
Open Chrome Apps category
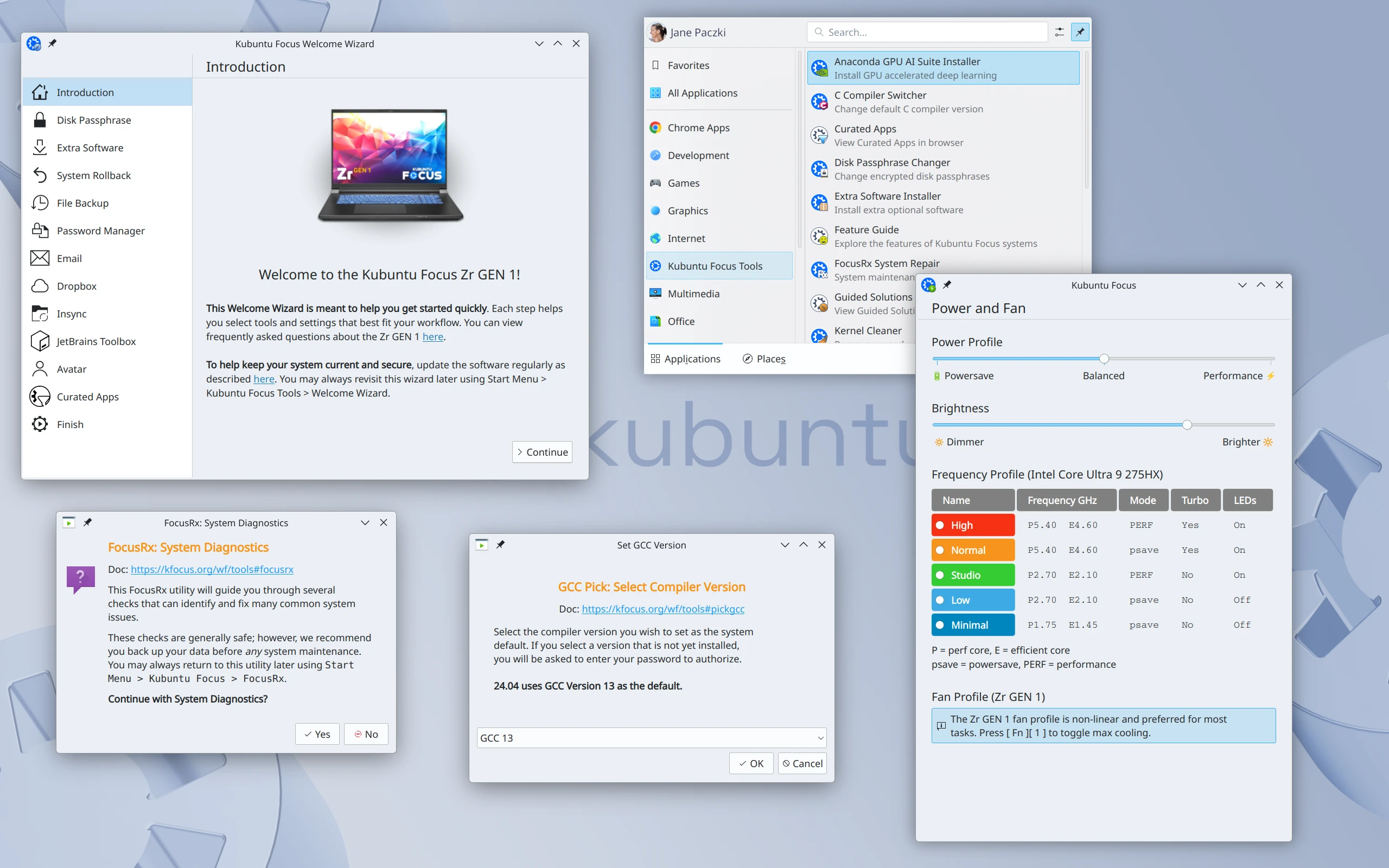point(719,127)
